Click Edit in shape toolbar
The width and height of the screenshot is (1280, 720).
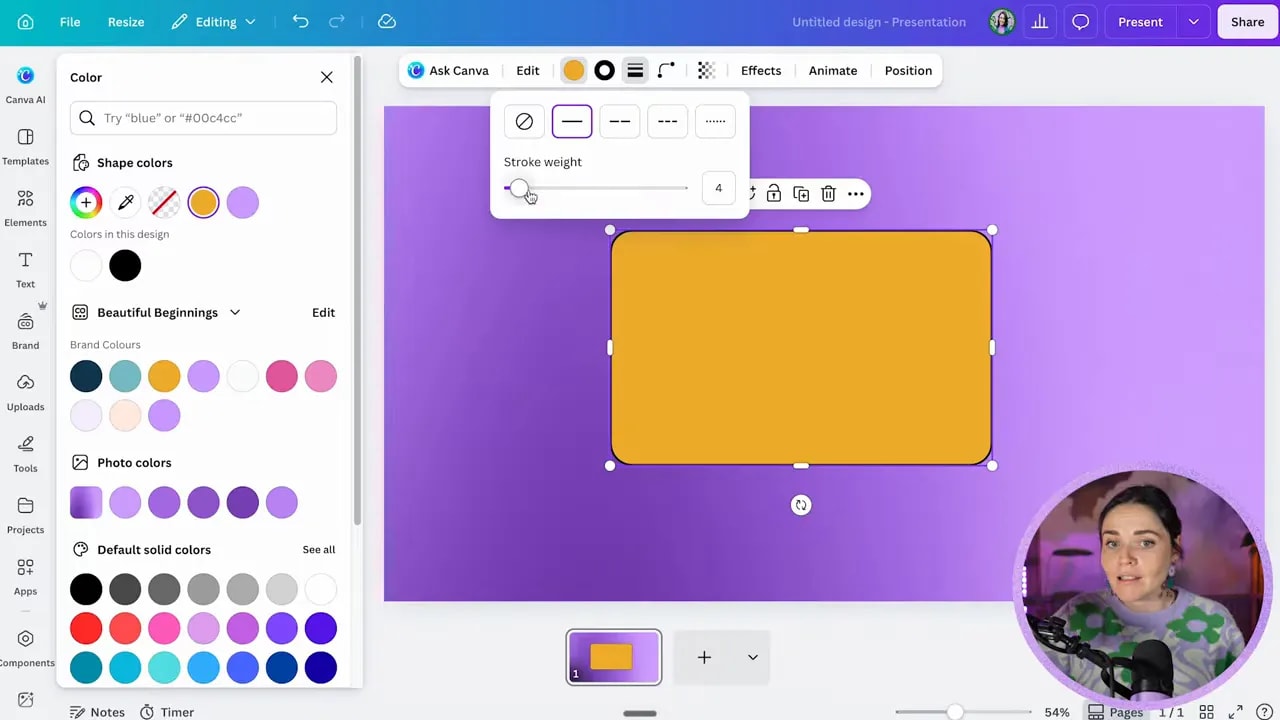[528, 70]
